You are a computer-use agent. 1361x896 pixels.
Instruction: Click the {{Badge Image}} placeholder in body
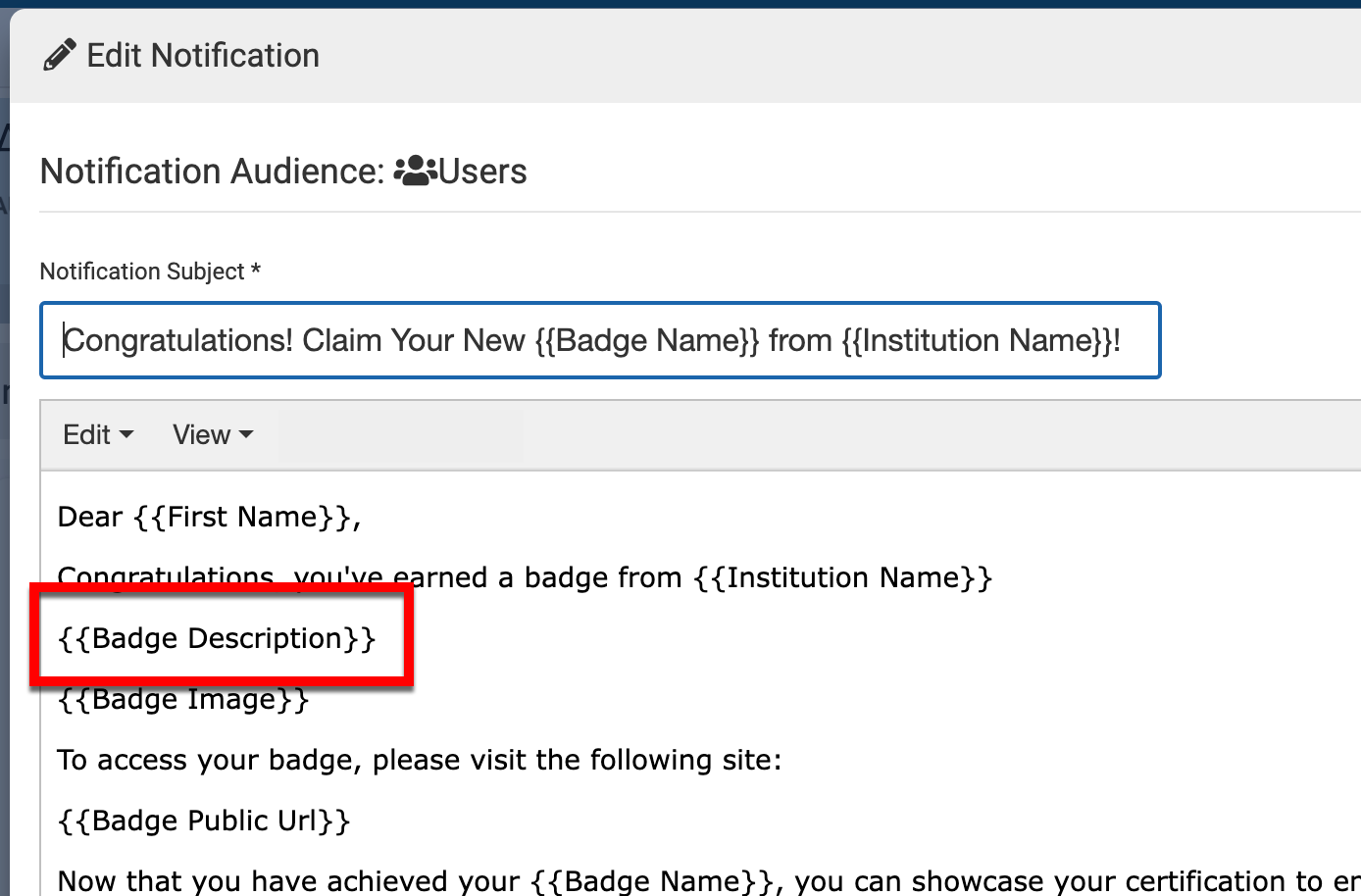[x=183, y=700]
